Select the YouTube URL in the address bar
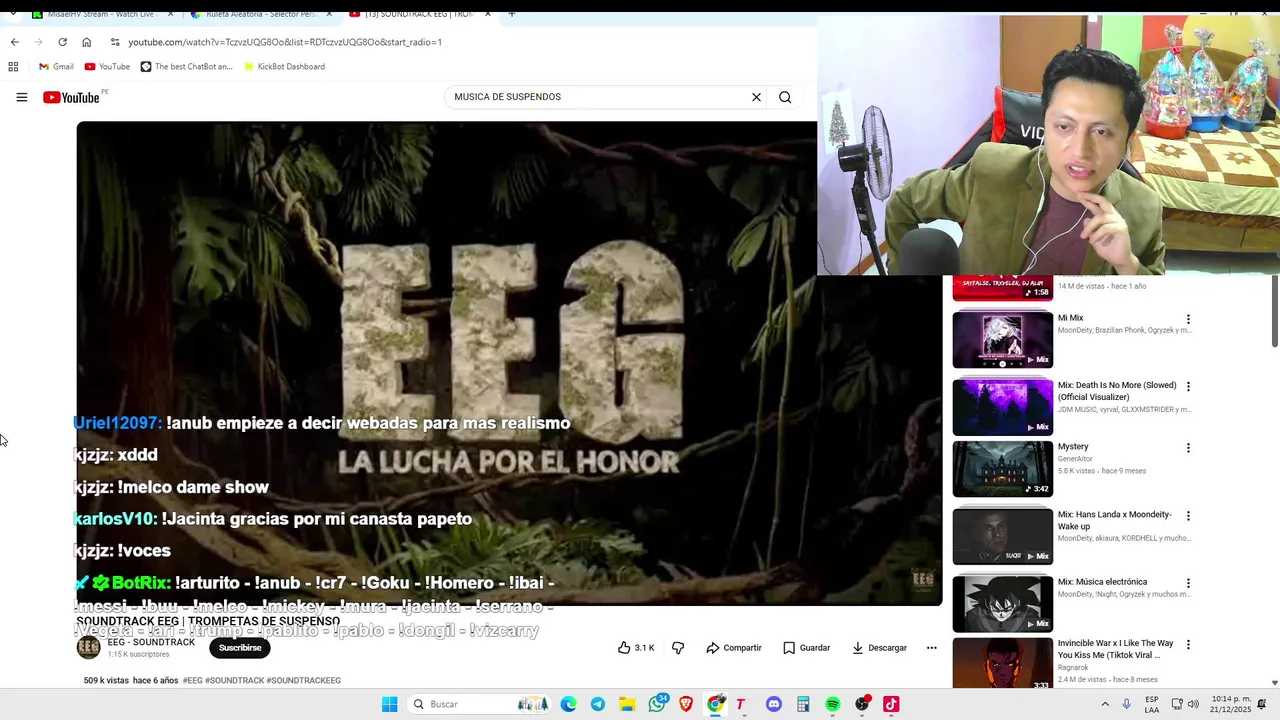1280x720 pixels. point(285,42)
